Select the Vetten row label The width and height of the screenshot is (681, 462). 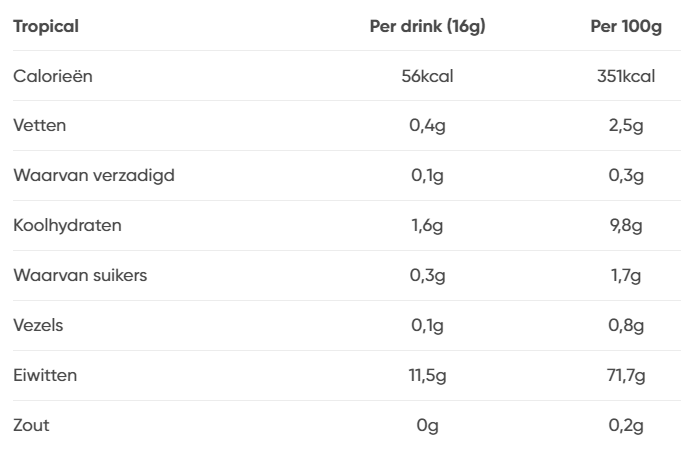40,125
